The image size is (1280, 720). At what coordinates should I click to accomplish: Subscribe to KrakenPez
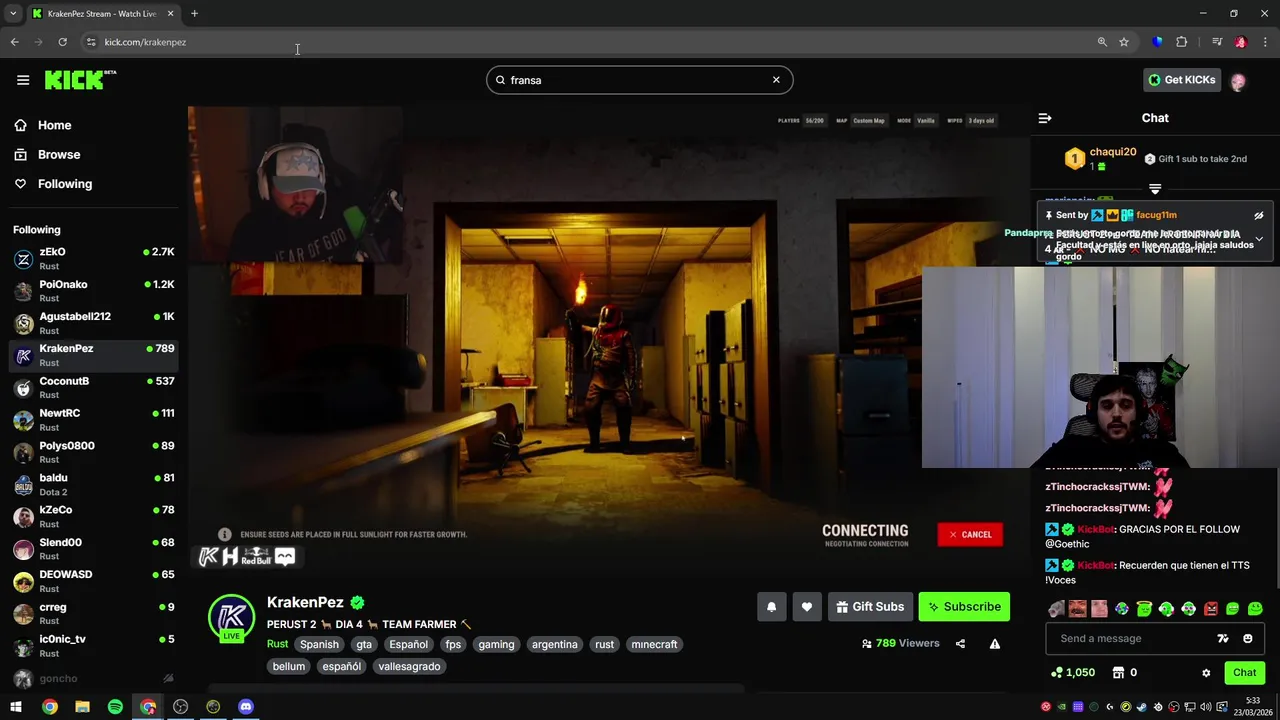(964, 607)
